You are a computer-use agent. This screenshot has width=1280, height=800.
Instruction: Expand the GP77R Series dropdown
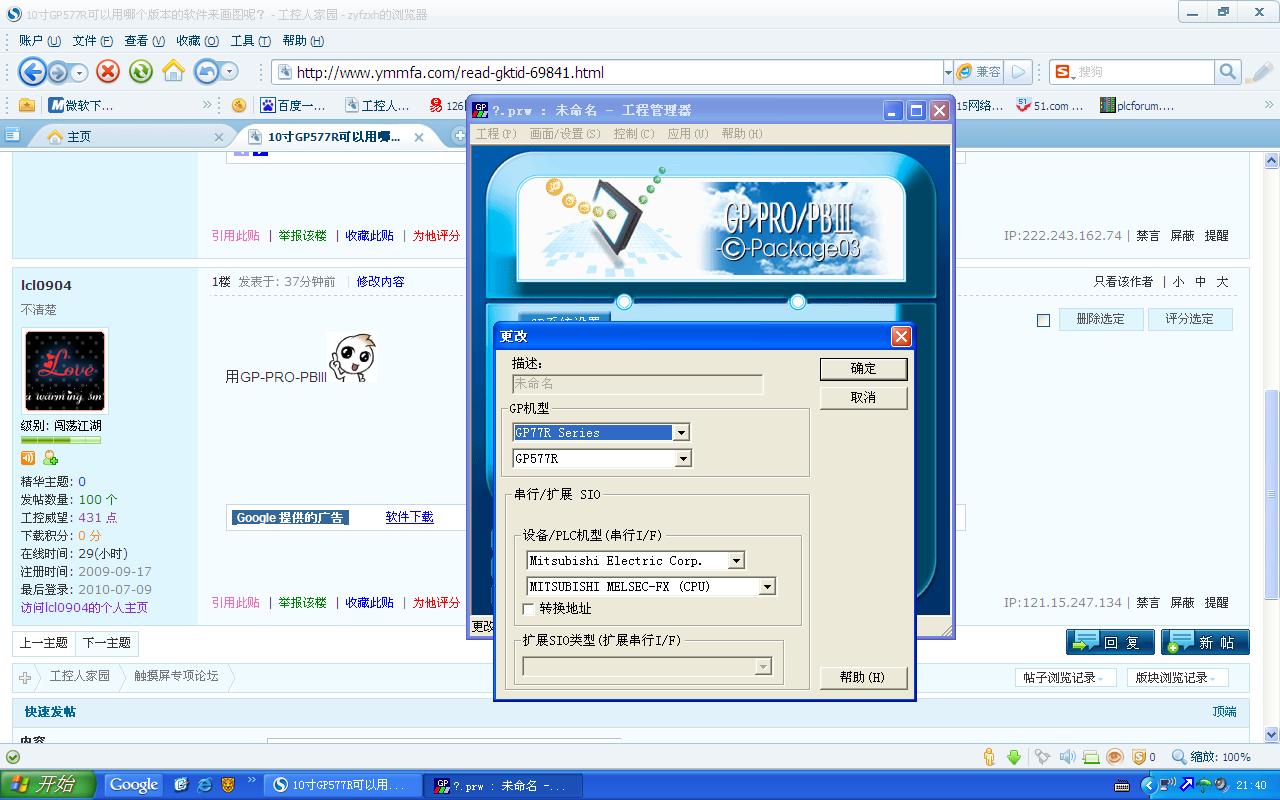(681, 433)
